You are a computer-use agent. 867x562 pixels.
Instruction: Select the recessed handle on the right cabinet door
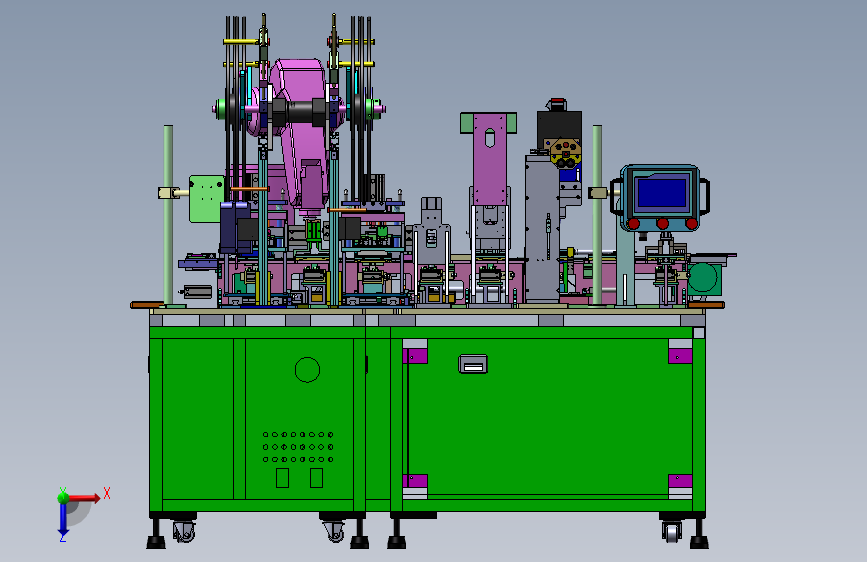(x=473, y=364)
